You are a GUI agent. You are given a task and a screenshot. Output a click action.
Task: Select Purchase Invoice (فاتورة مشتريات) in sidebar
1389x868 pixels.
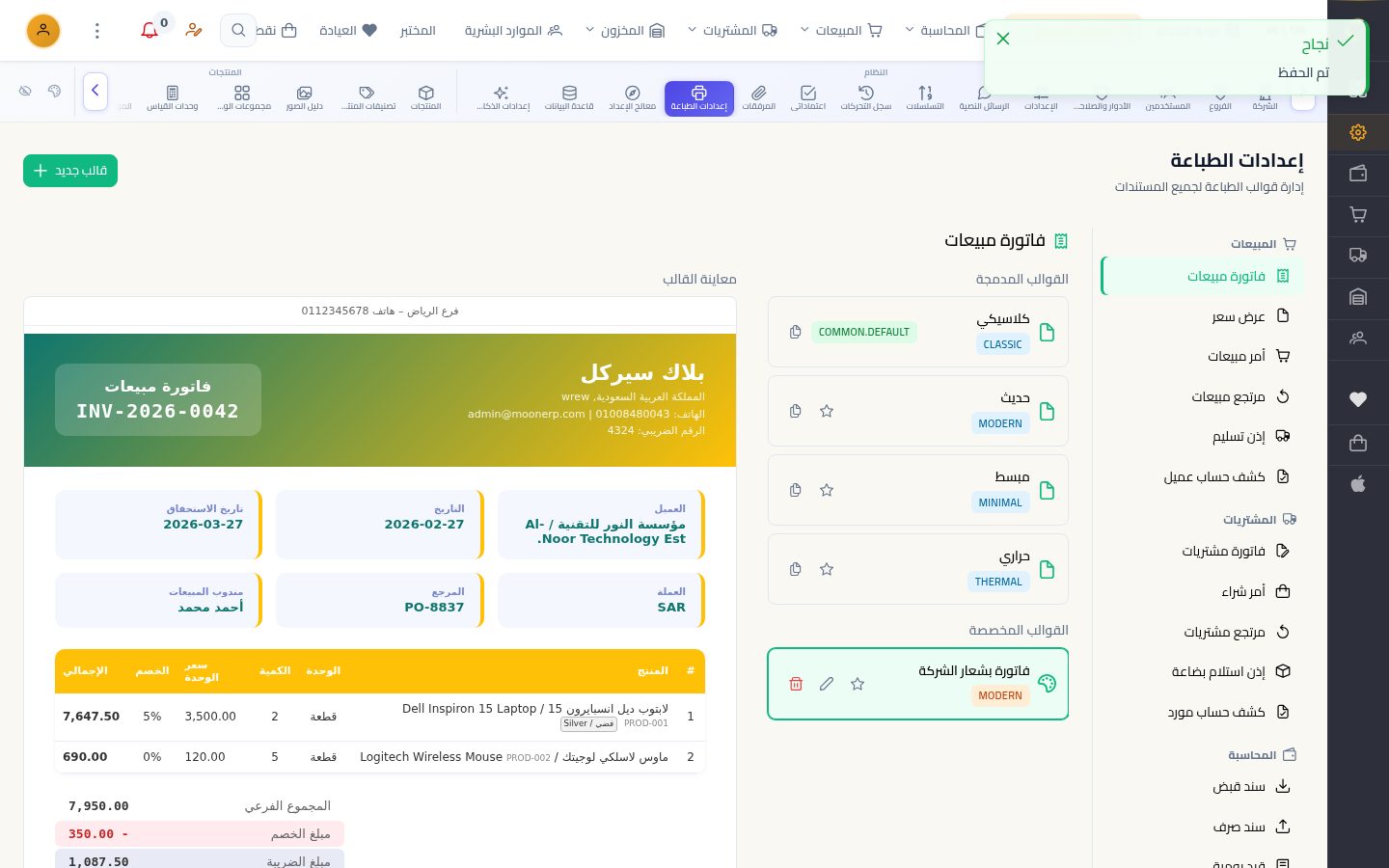[1202, 551]
